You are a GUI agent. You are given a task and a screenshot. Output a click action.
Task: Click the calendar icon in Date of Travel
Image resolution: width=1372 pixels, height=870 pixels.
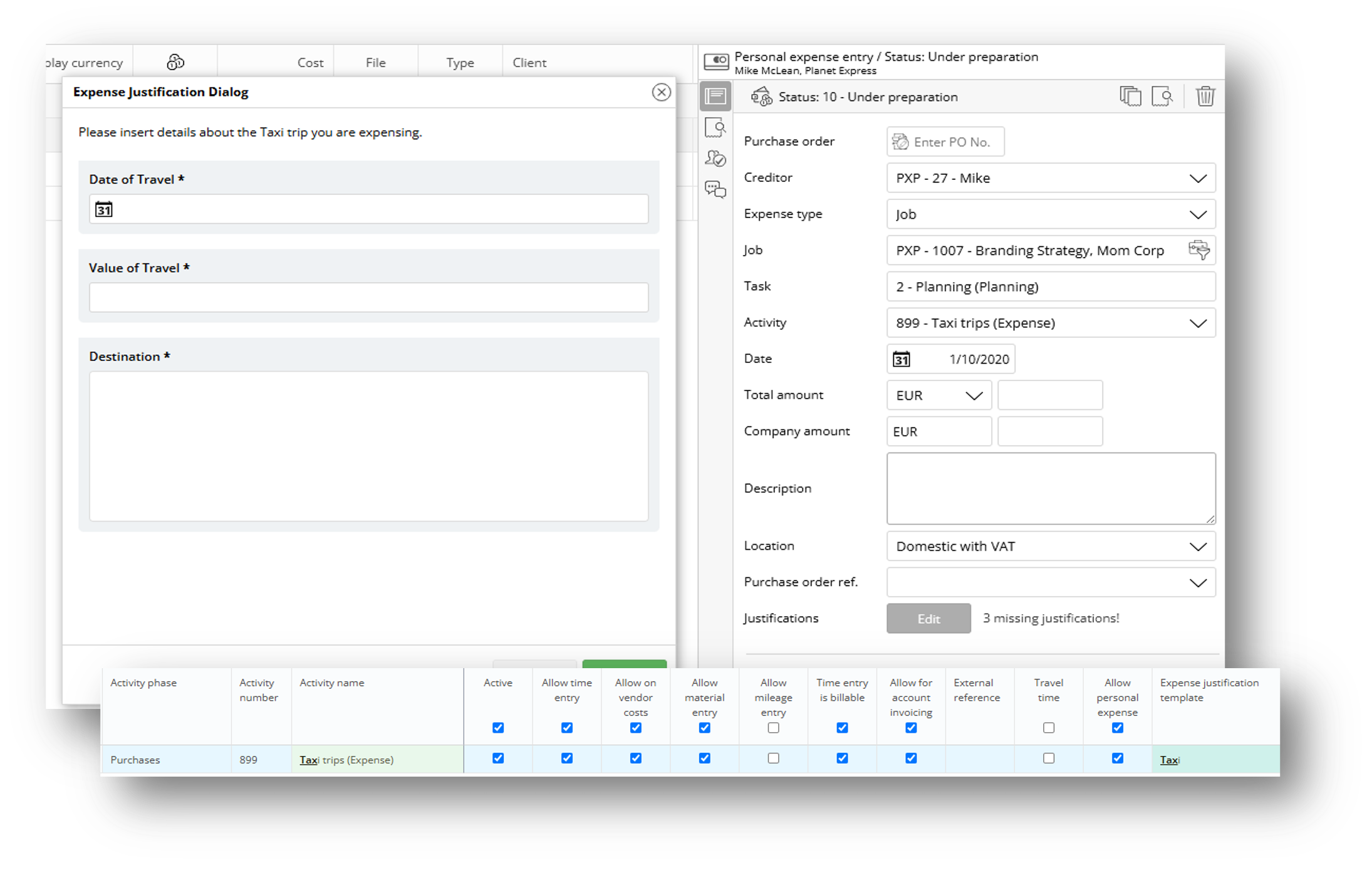104,209
